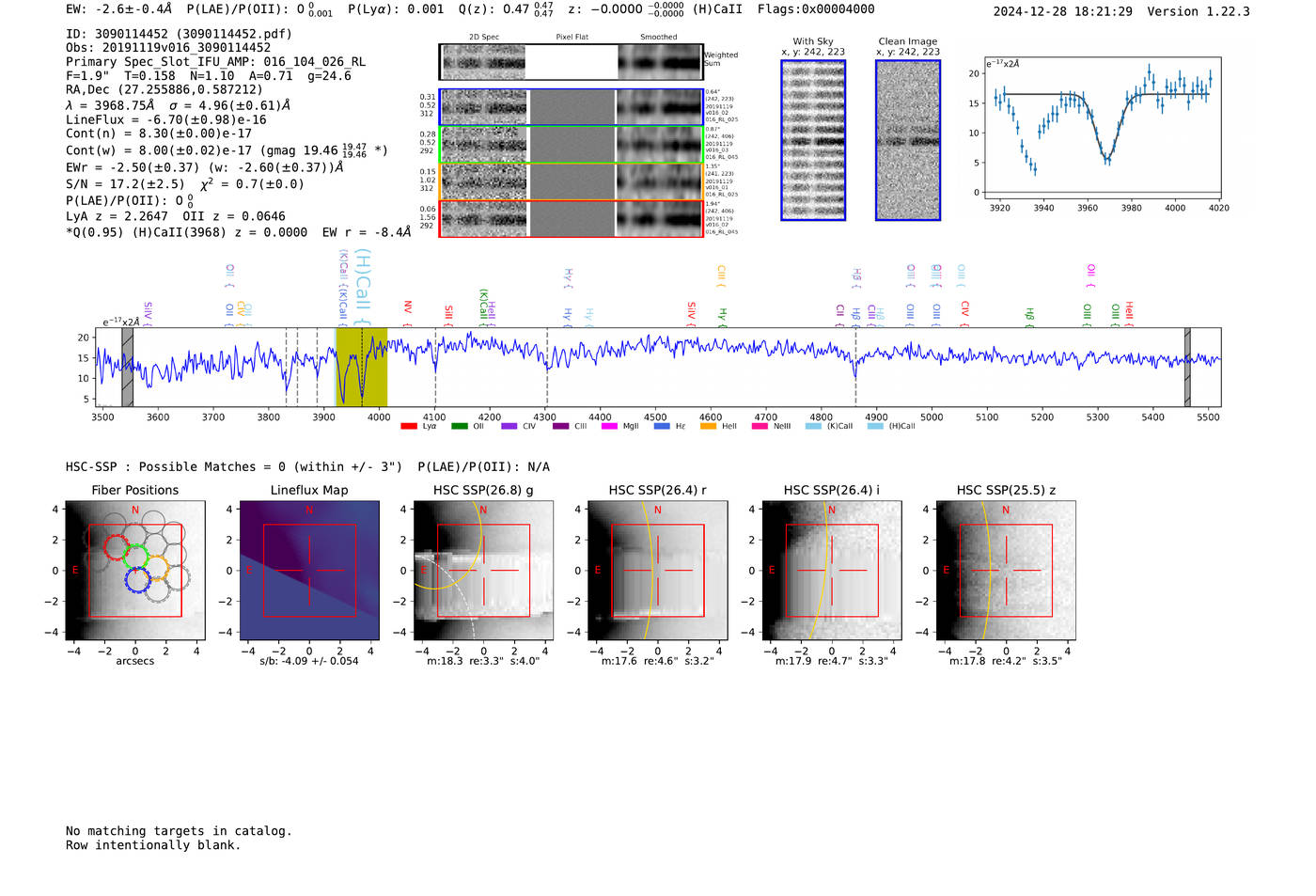
Task: Click the large (H)CaII line label
Action: coord(363,287)
